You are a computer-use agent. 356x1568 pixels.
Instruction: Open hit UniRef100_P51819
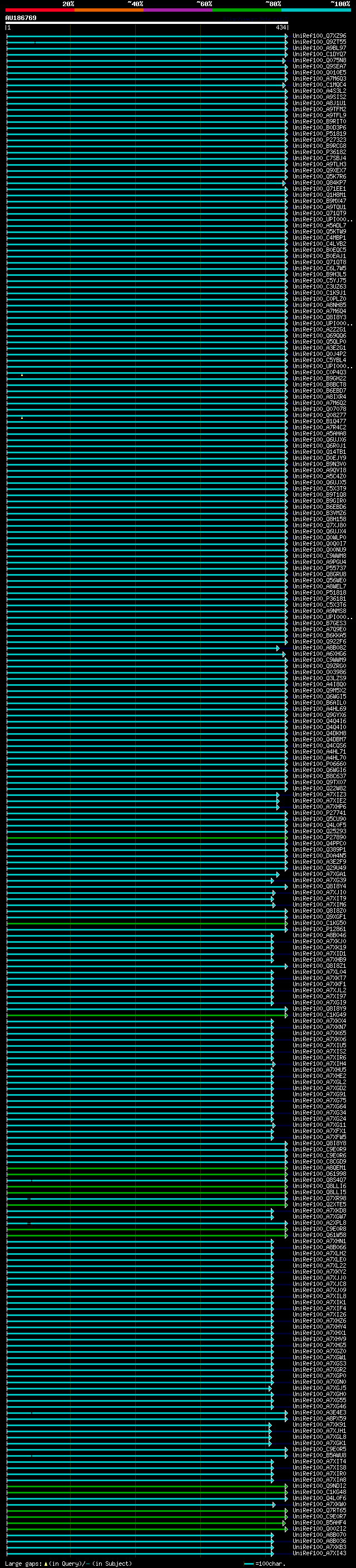point(319,134)
